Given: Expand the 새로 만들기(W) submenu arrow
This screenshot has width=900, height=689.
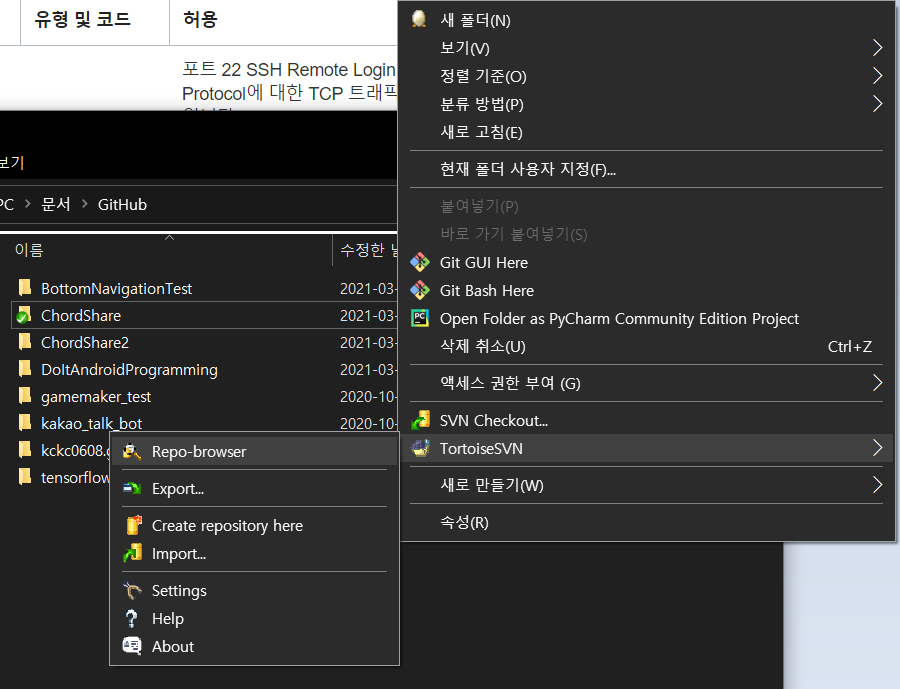Looking at the screenshot, I should [877, 485].
